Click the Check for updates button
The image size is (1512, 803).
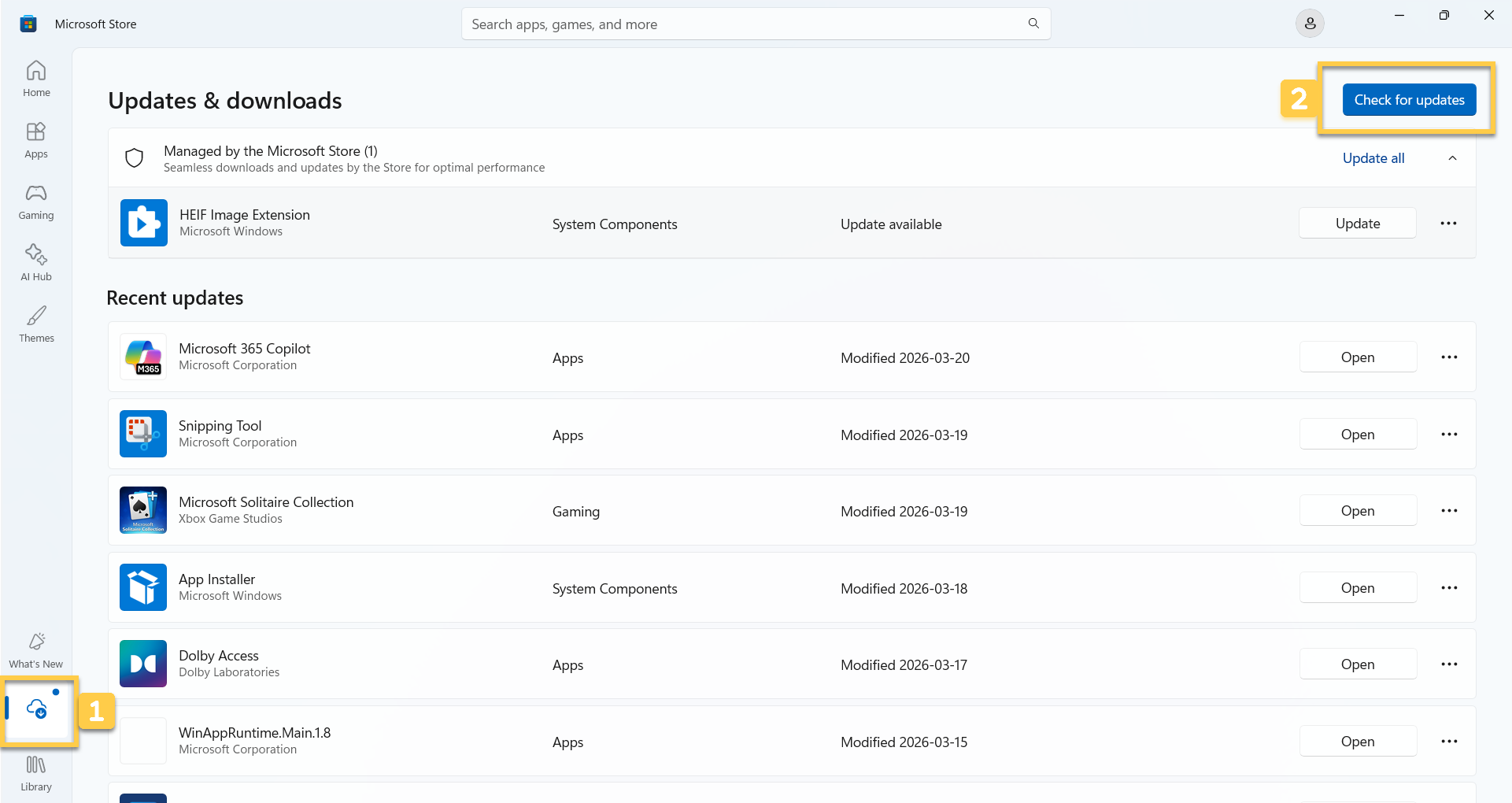1409,100
